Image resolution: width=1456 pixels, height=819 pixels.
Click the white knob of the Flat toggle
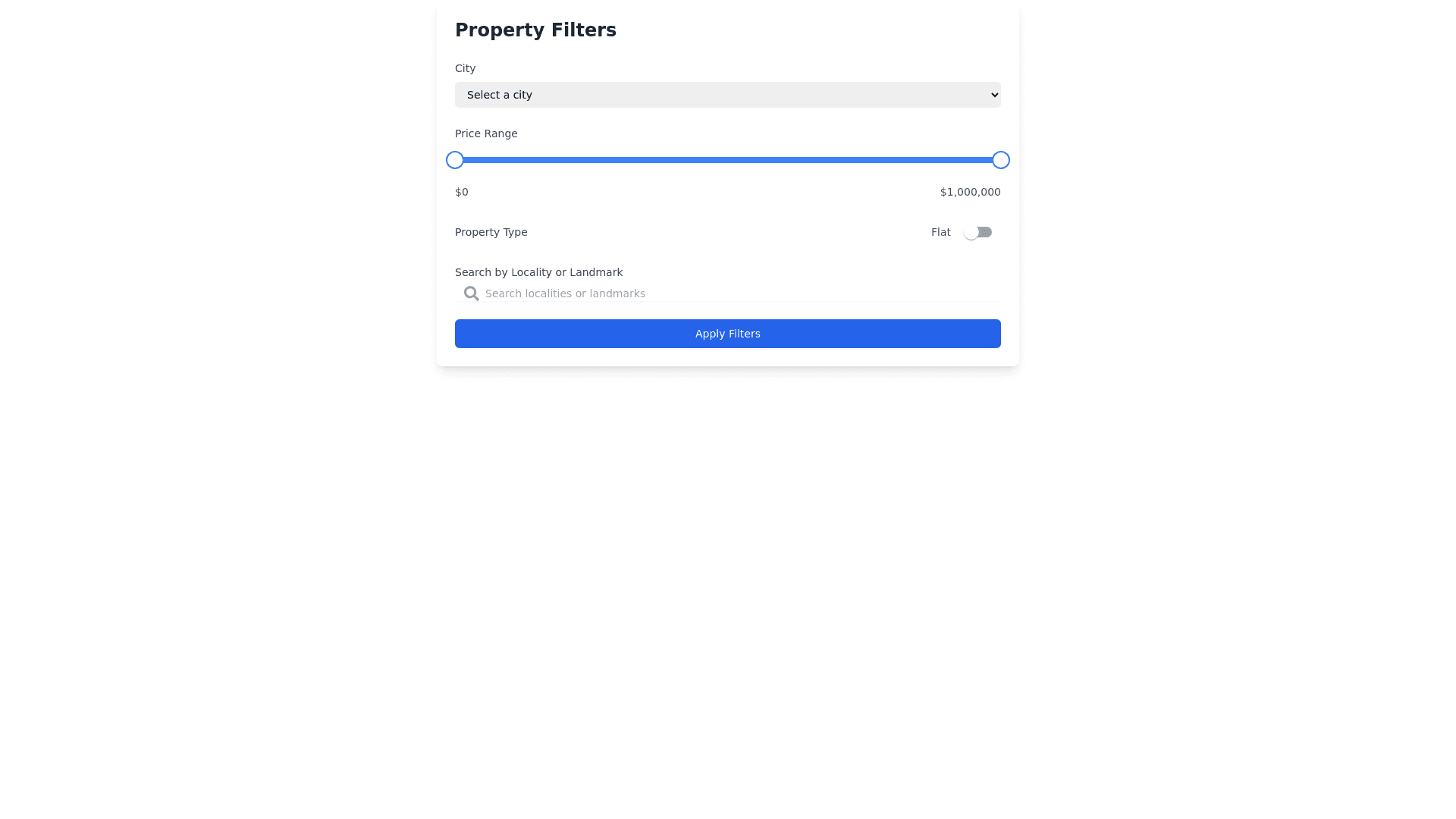click(971, 232)
